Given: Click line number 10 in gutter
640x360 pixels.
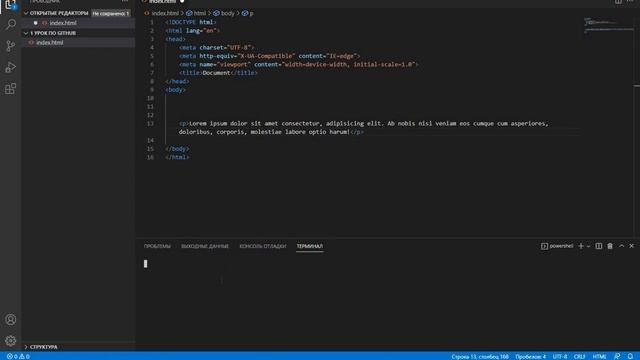Looking at the screenshot, I should [150, 98].
